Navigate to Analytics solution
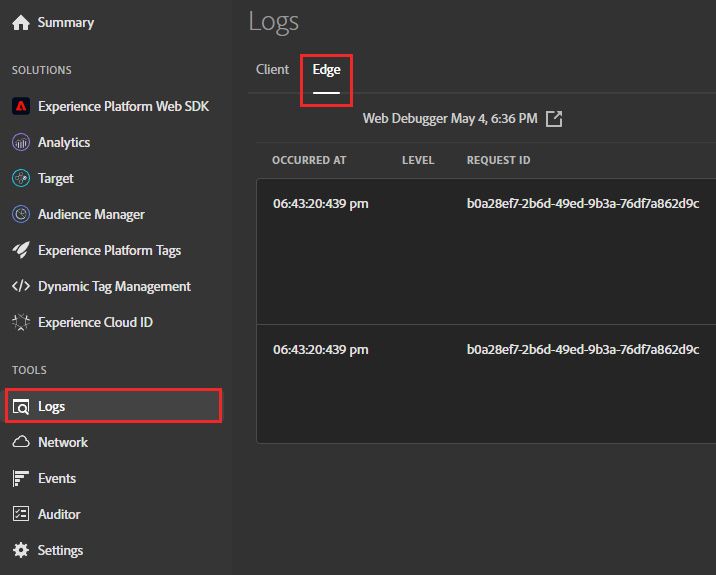The image size is (716, 575). [64, 142]
